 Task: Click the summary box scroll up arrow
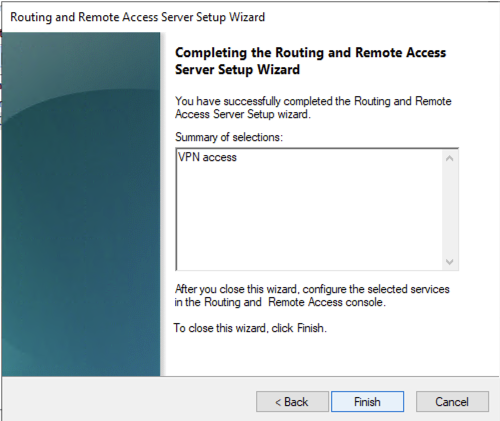coord(450,158)
